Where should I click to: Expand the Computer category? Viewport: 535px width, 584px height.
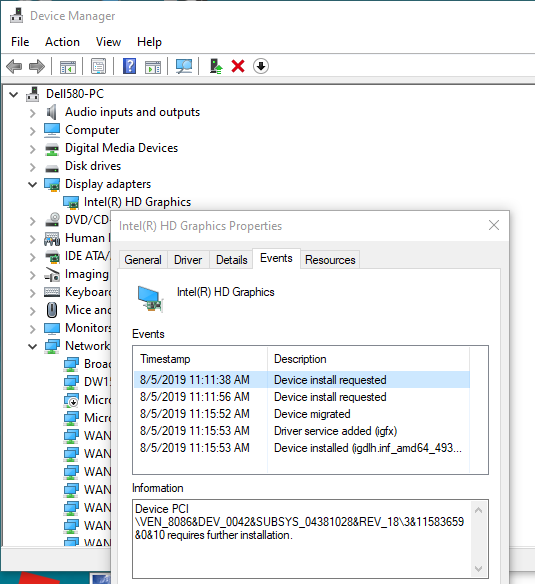[x=32, y=130]
